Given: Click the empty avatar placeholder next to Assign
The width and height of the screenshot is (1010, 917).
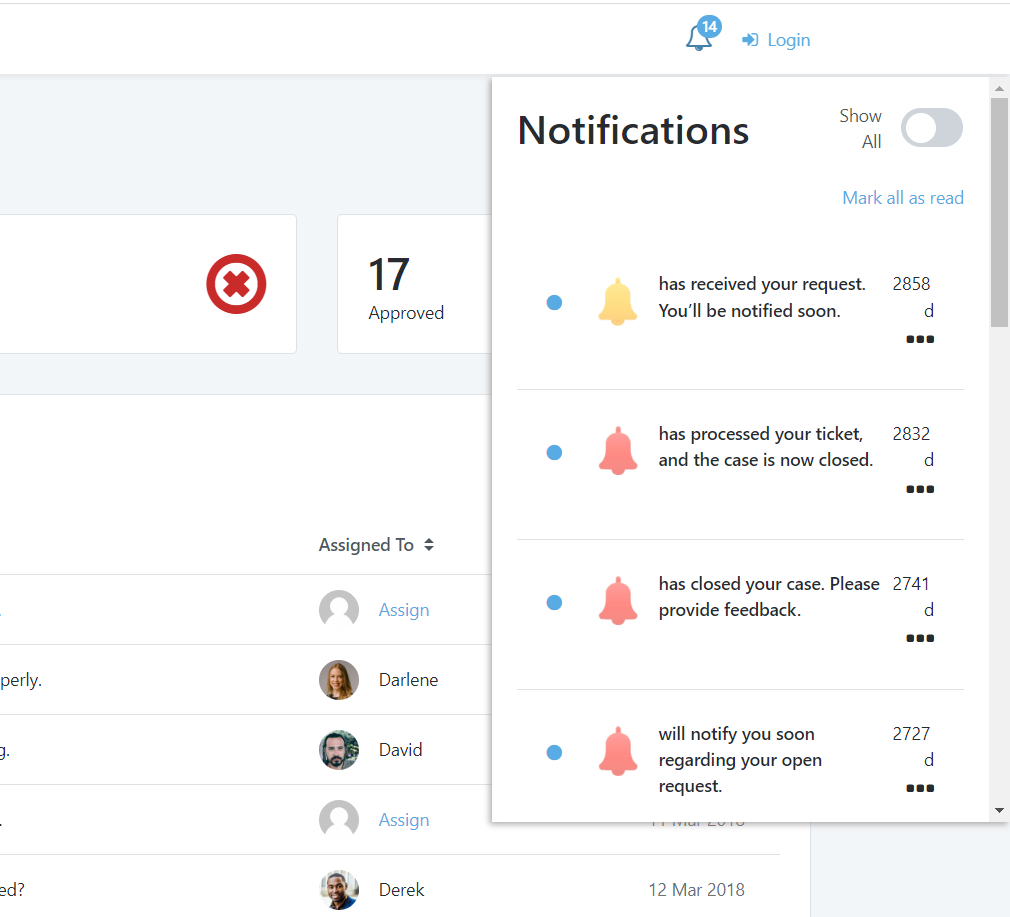Looking at the screenshot, I should [x=339, y=609].
